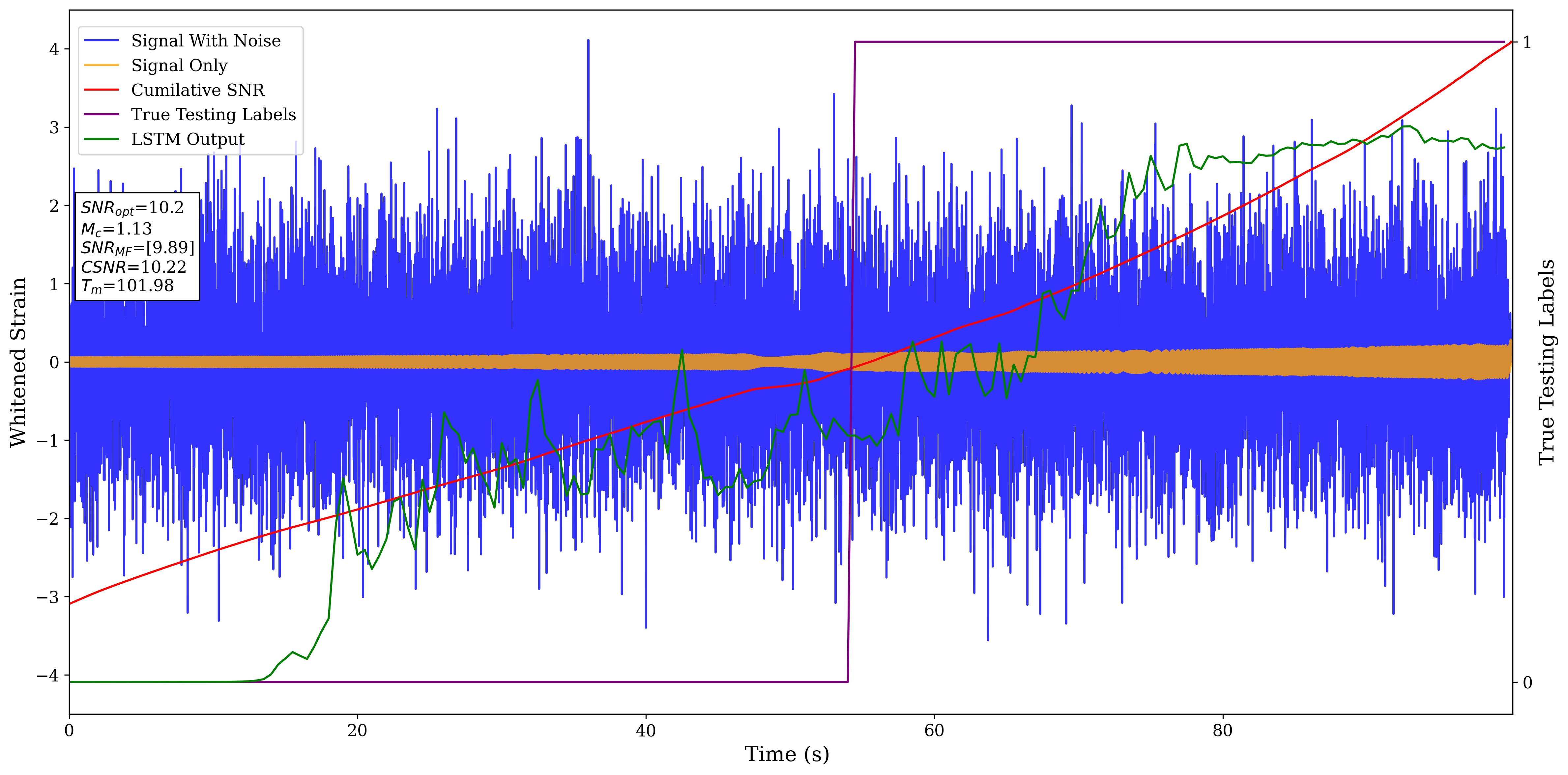The image size is (1568, 775).
Task: Click the x-axis tick label 20
Action: 357,731
